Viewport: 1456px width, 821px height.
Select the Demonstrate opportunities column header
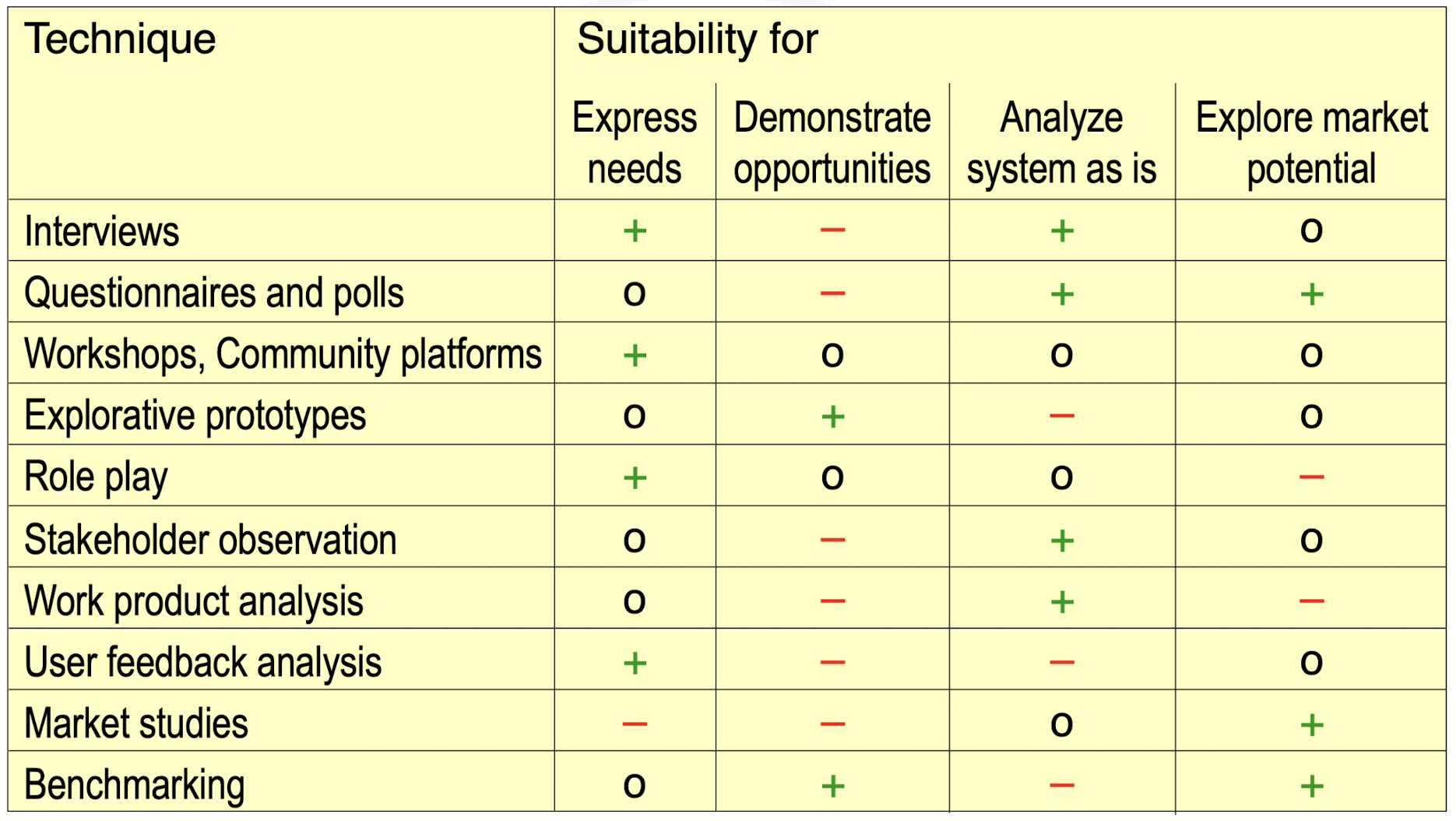click(x=832, y=143)
